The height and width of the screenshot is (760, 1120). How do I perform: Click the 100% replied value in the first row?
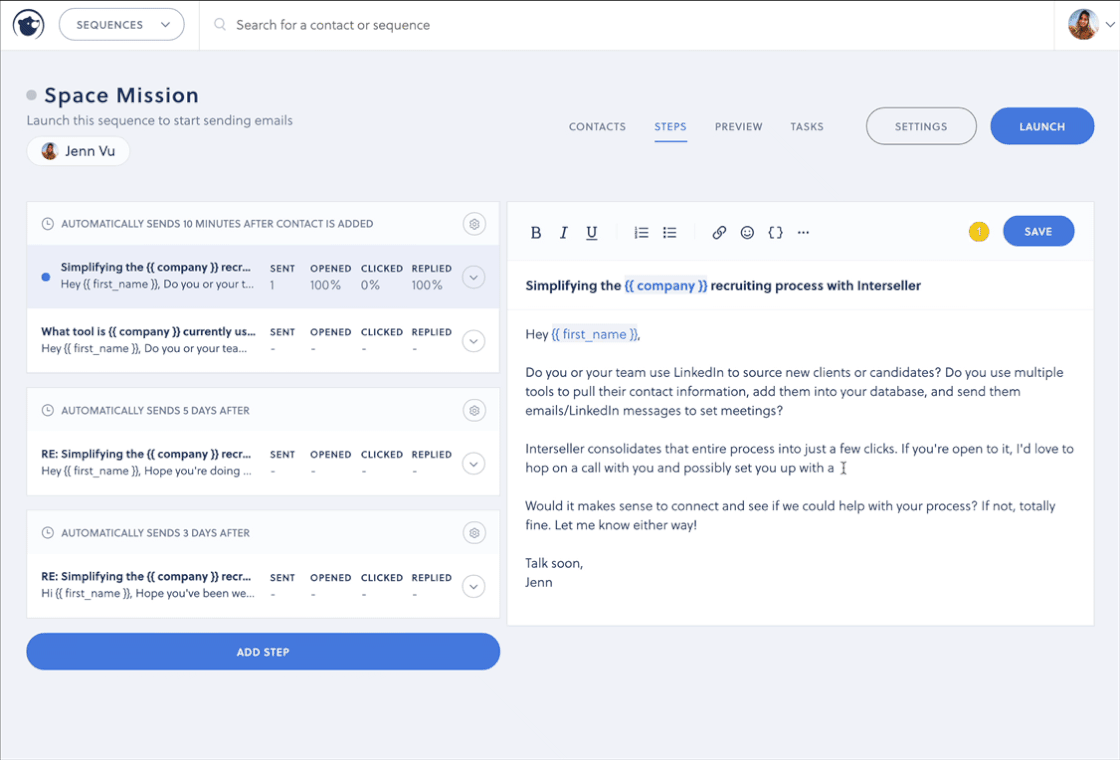point(426,285)
